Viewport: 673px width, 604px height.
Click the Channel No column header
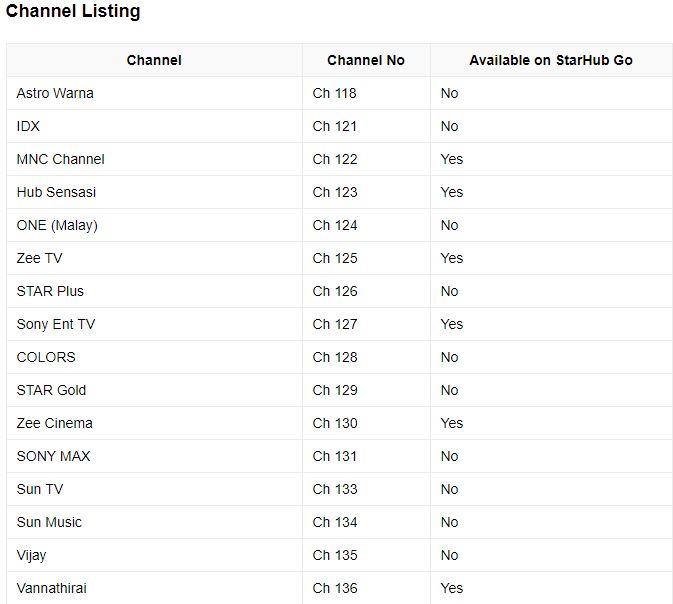[366, 60]
